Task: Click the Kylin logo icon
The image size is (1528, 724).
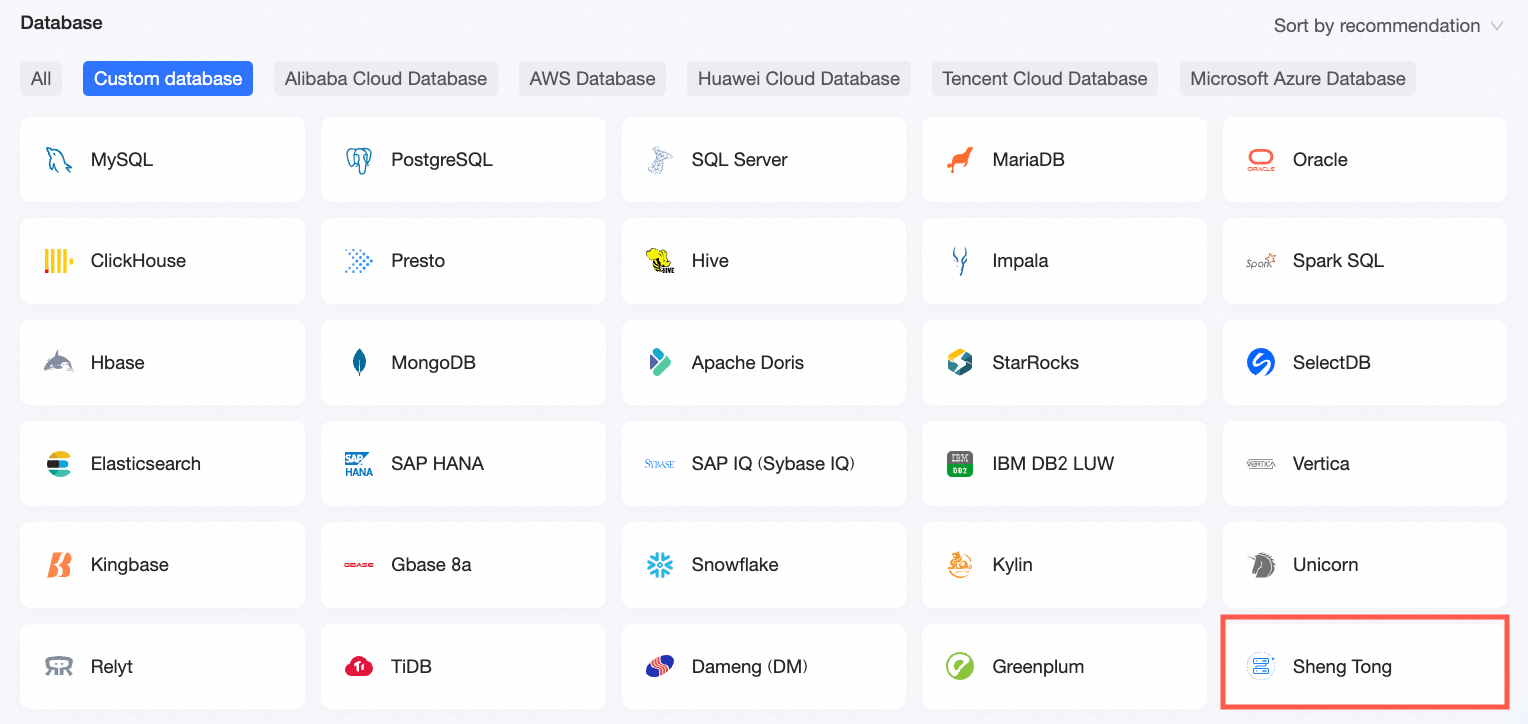Action: pyautogui.click(x=960, y=565)
